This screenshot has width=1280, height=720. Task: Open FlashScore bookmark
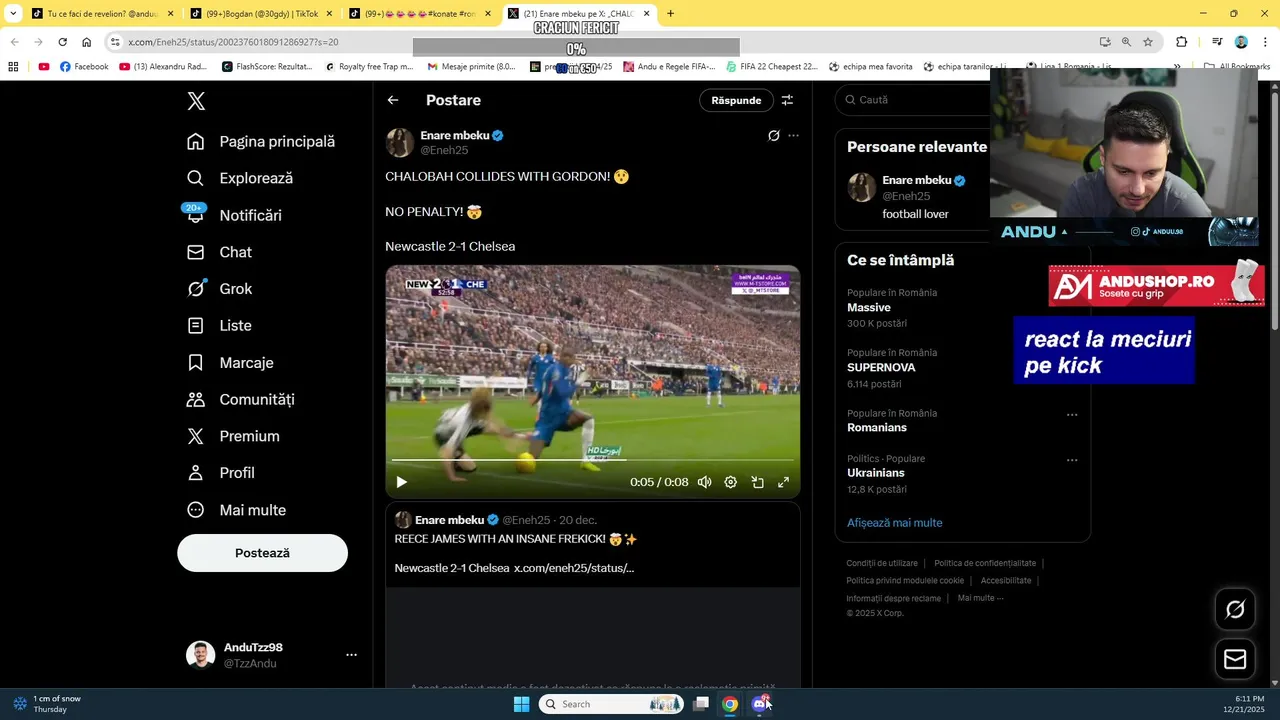tap(267, 67)
